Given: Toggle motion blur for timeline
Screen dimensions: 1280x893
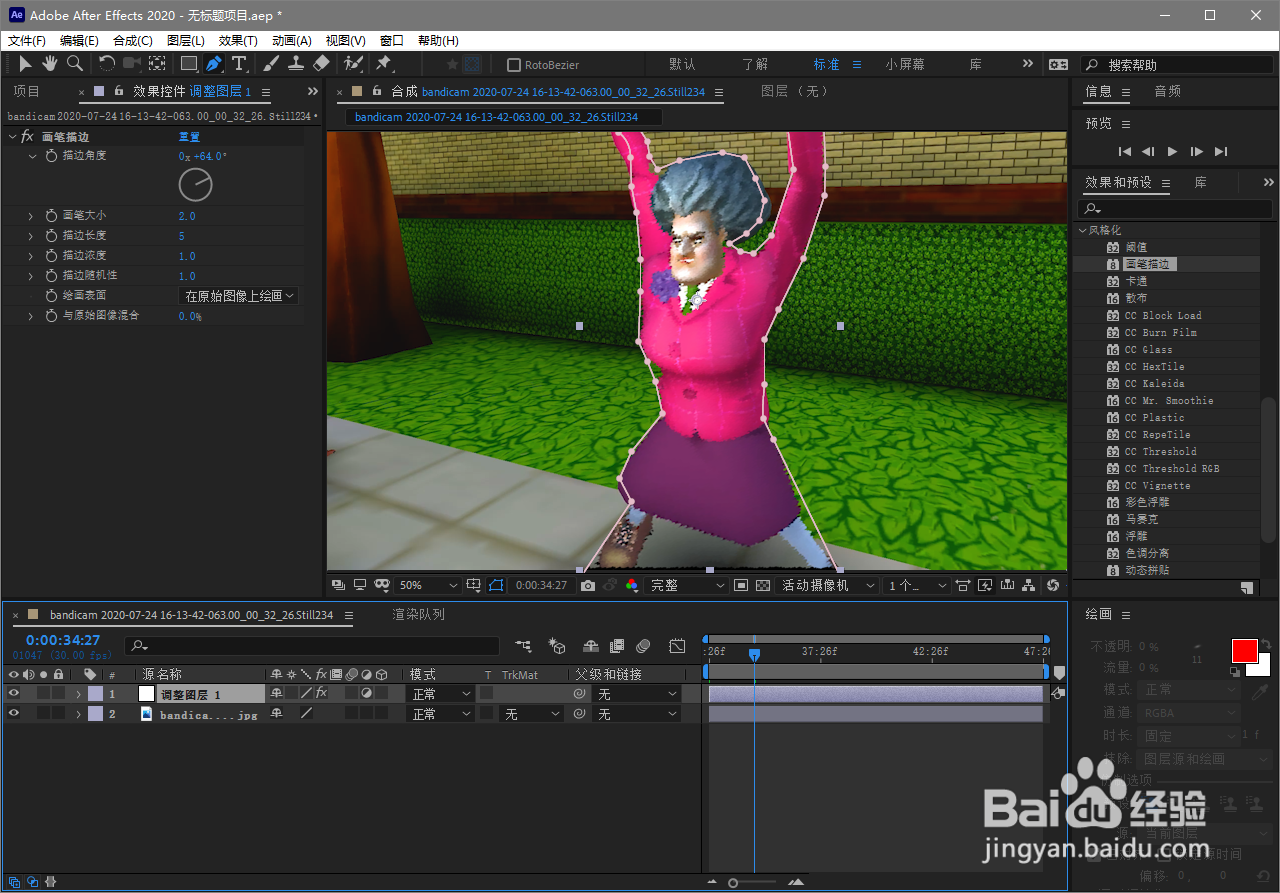Looking at the screenshot, I should pos(643,647).
